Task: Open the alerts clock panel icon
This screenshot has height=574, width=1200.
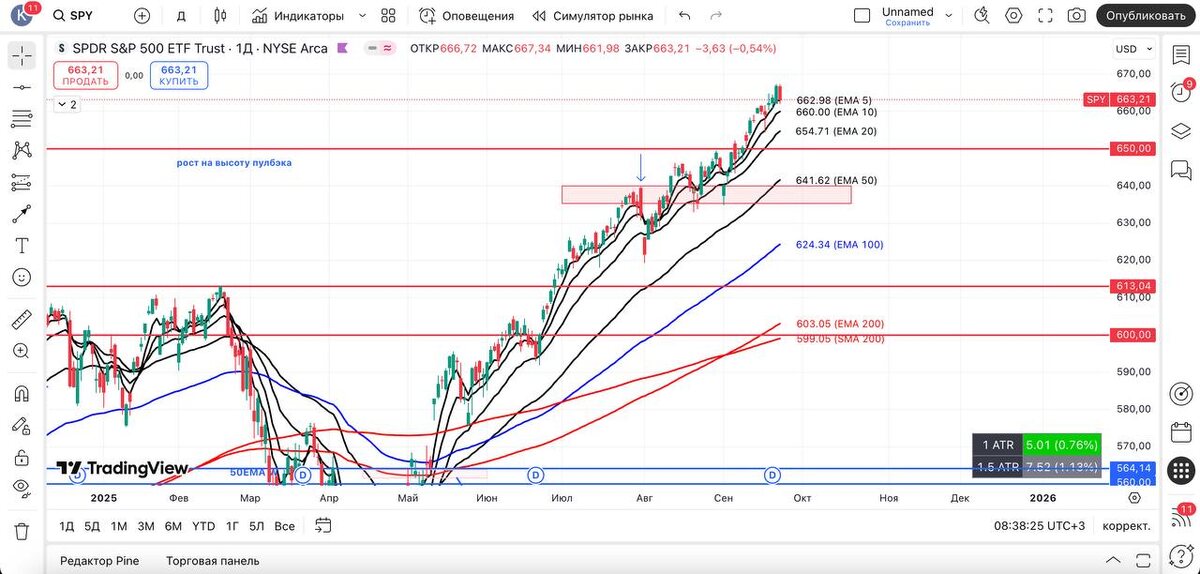Action: point(1182,91)
